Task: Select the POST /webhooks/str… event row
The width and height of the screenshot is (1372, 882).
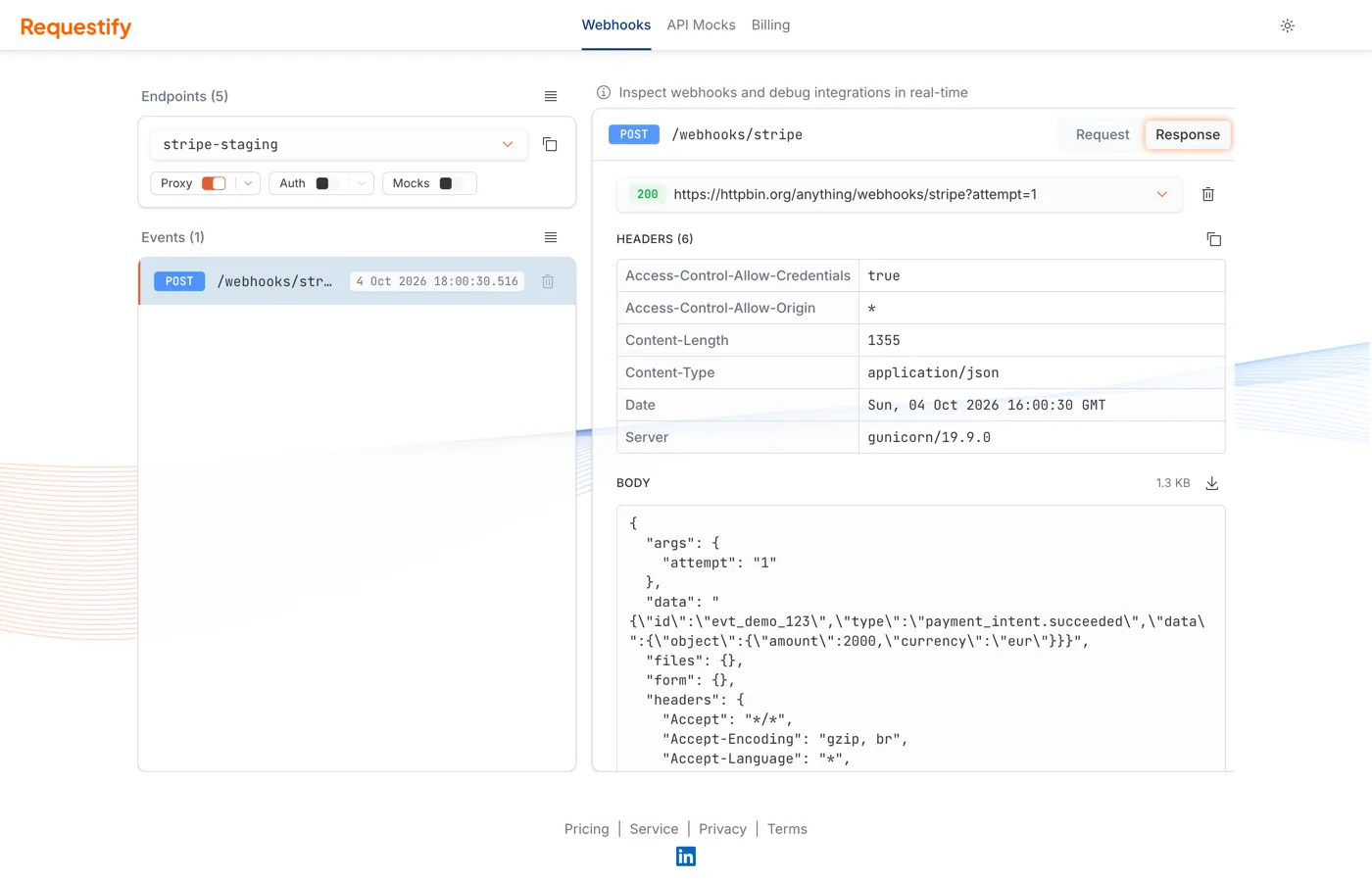Action: [357, 281]
